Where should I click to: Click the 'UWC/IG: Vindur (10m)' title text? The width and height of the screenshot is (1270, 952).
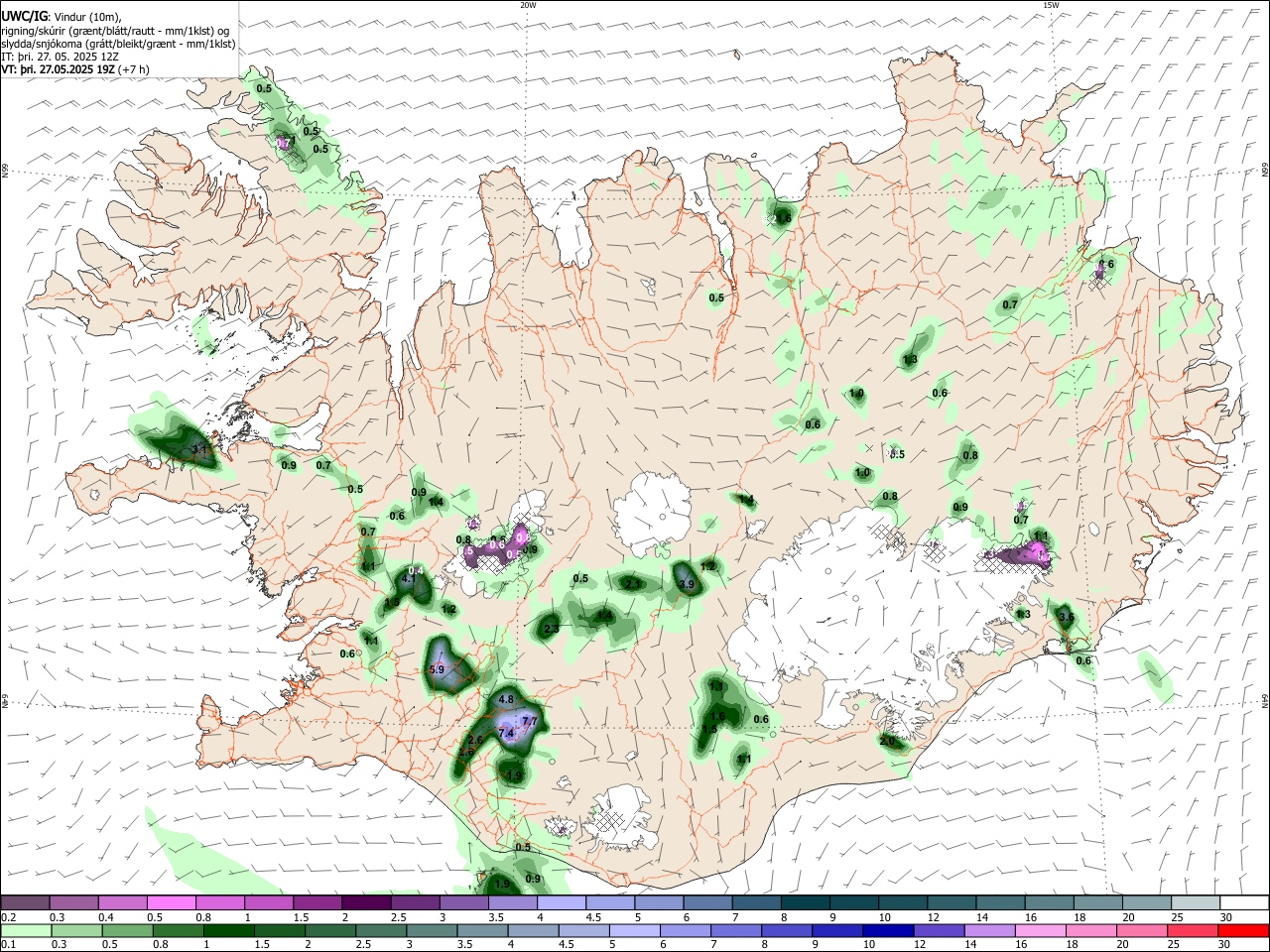tap(61, 16)
